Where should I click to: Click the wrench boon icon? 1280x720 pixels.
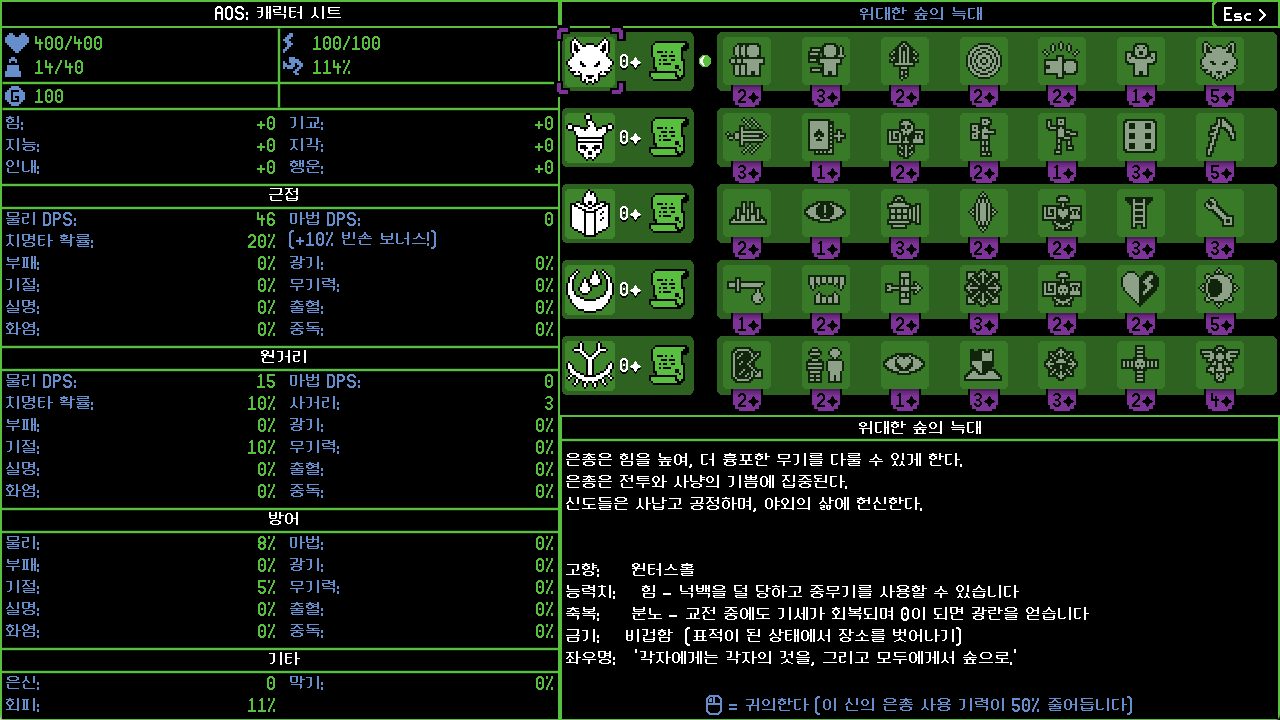1221,213
